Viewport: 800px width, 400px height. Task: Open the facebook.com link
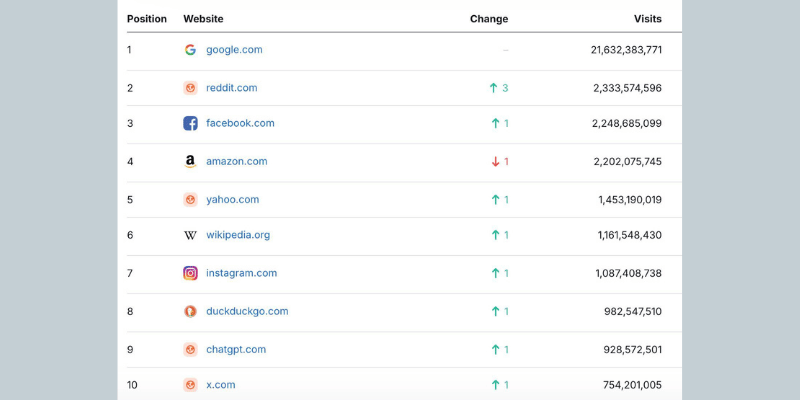coord(240,123)
